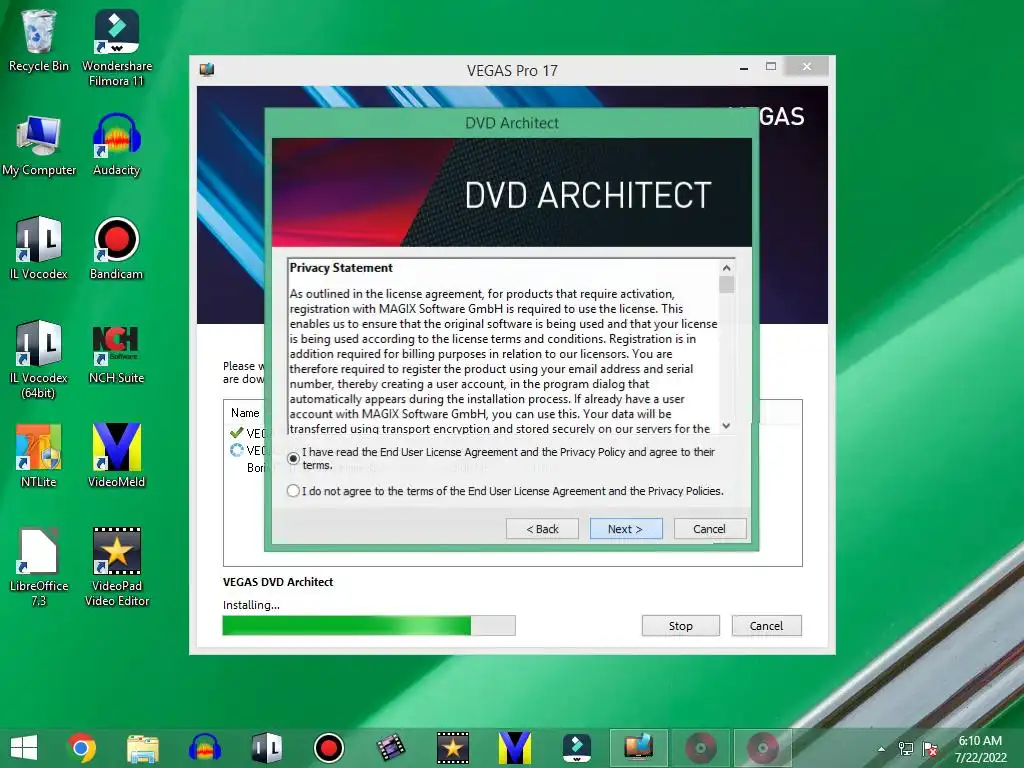Click Stop in VEGAS Pro 17 installer
This screenshot has height=768, width=1024.
point(680,626)
